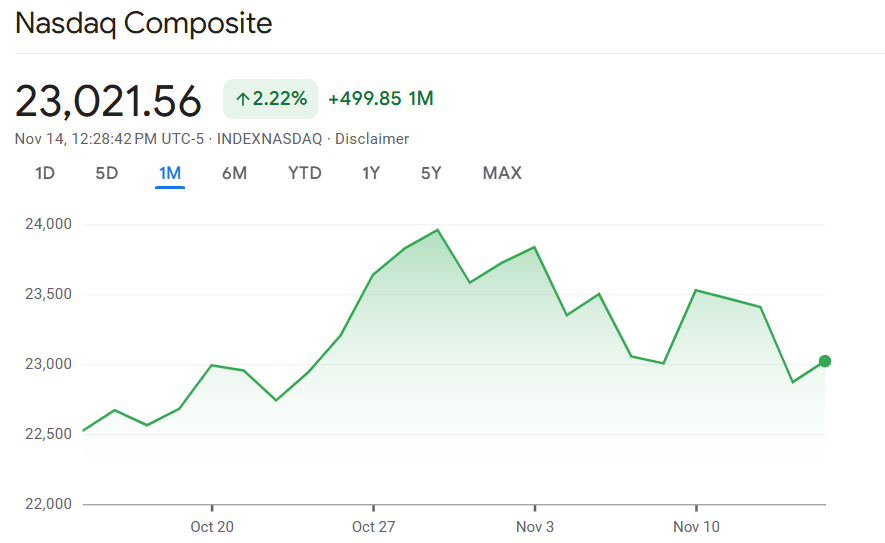Switch to the 5D range tab

click(107, 173)
